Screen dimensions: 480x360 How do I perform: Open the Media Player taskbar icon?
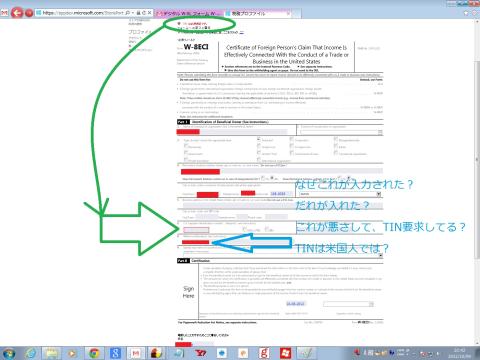coord(72,353)
